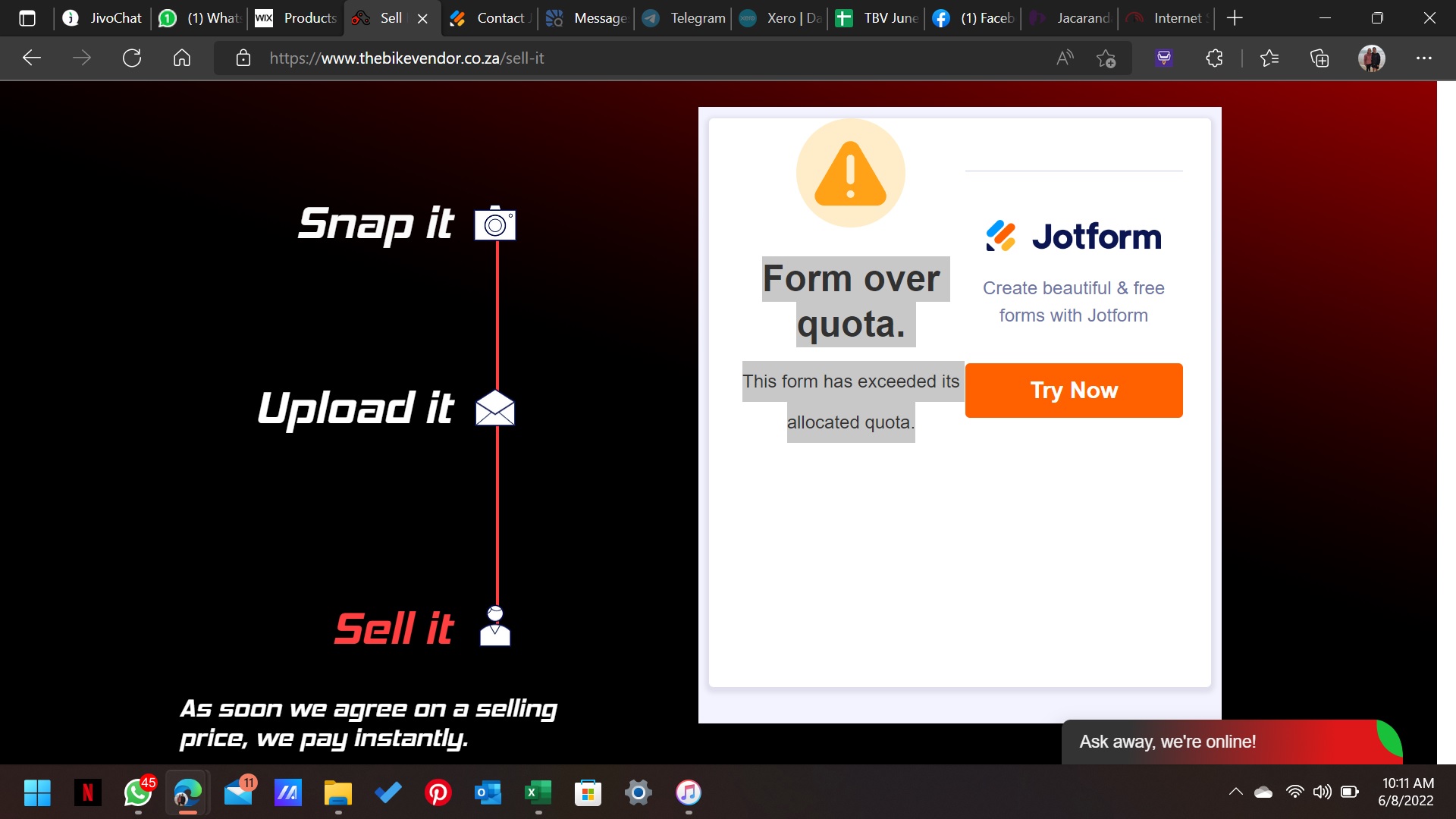The image size is (1456, 819).
Task: Open the Favorites list icon
Action: (x=1269, y=58)
